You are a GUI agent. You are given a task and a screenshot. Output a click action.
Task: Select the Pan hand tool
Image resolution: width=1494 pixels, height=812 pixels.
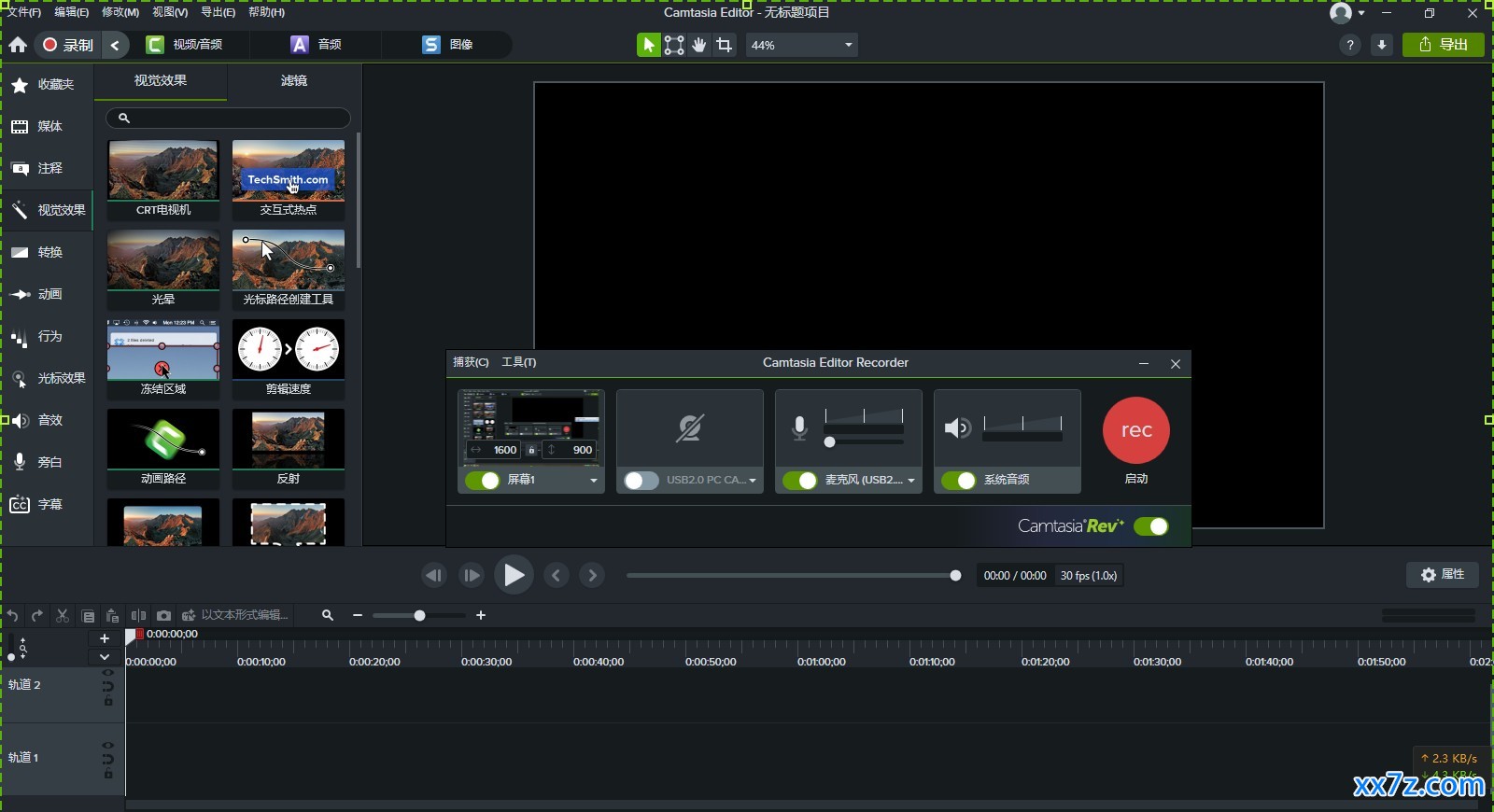[x=699, y=45]
